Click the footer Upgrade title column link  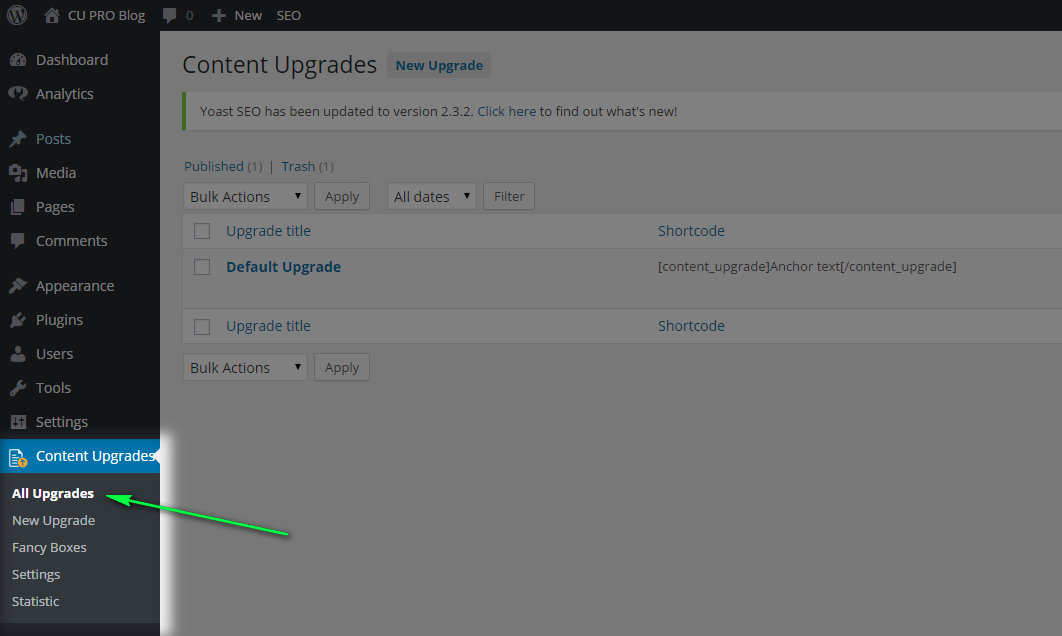pyautogui.click(x=268, y=326)
